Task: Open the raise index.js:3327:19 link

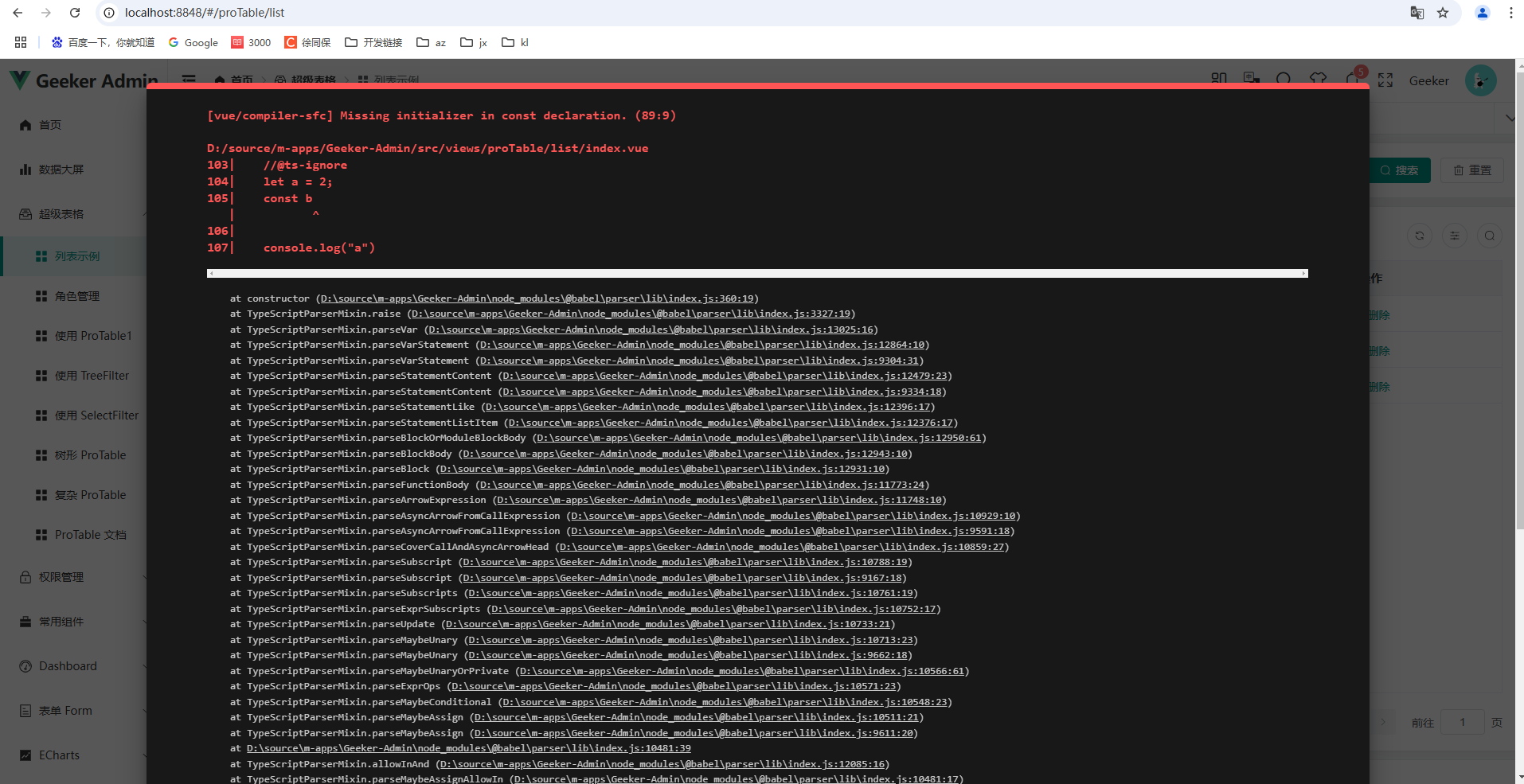Action: click(x=631, y=314)
